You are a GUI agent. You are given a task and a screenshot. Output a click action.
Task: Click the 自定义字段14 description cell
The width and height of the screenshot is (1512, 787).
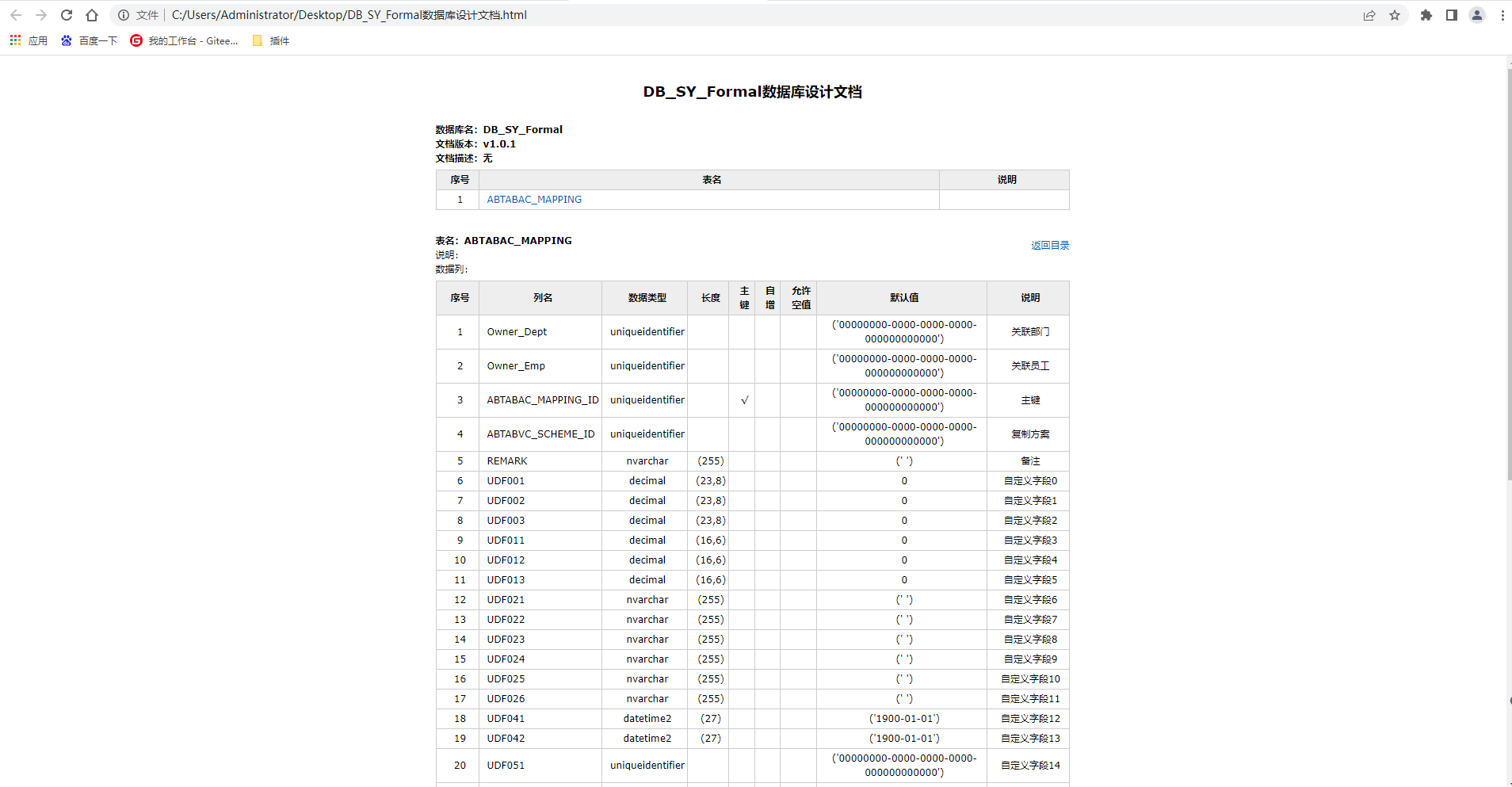point(1029,766)
